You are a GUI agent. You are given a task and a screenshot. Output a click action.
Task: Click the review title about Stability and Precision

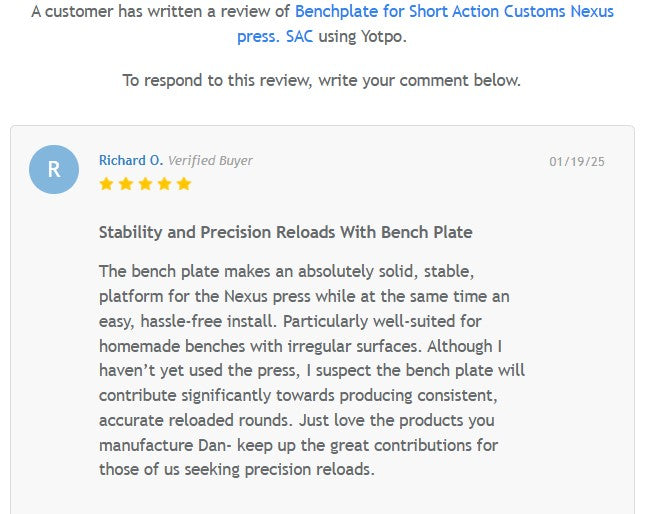click(285, 232)
